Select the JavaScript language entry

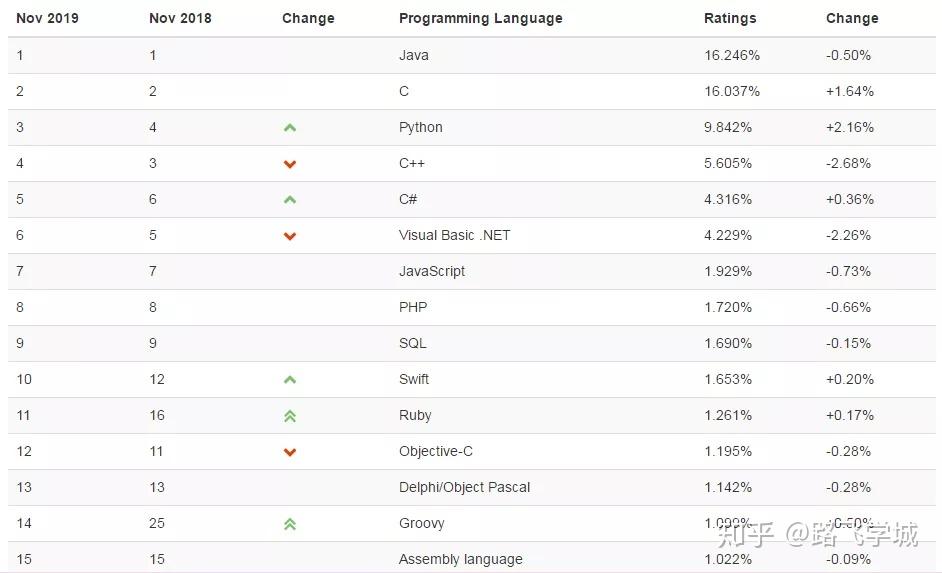click(432, 271)
